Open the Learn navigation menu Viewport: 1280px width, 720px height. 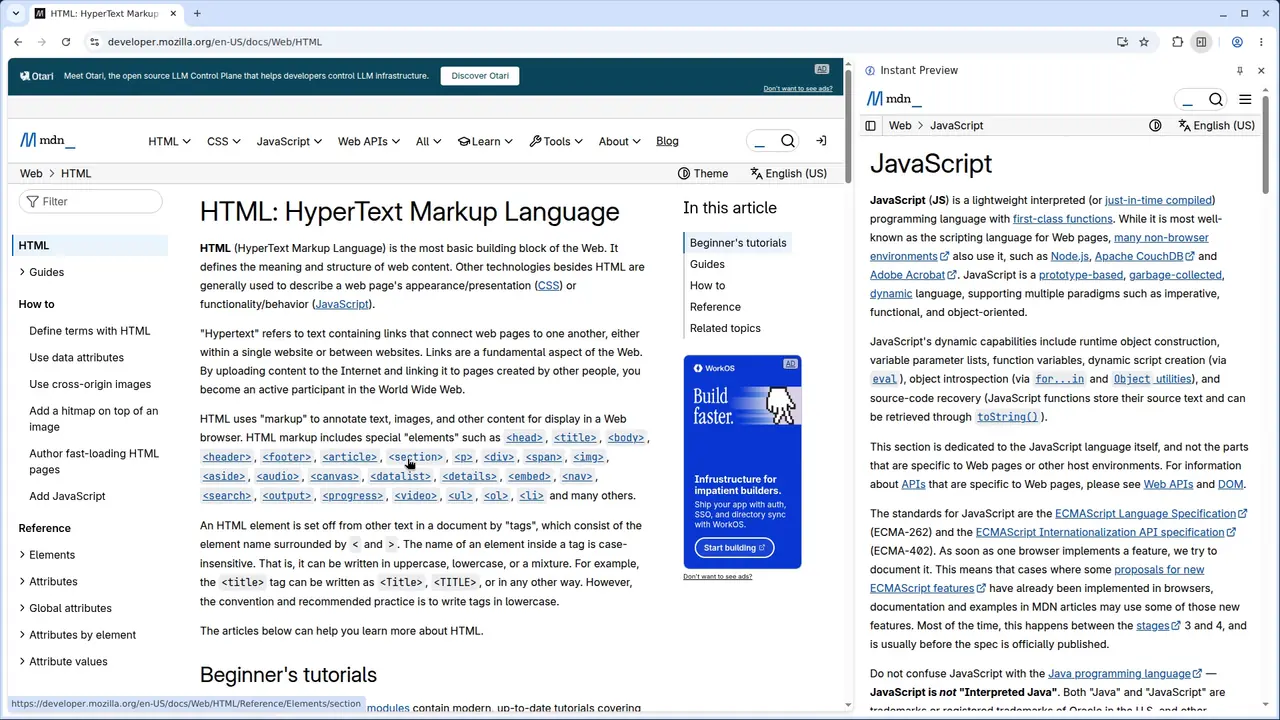(x=486, y=141)
